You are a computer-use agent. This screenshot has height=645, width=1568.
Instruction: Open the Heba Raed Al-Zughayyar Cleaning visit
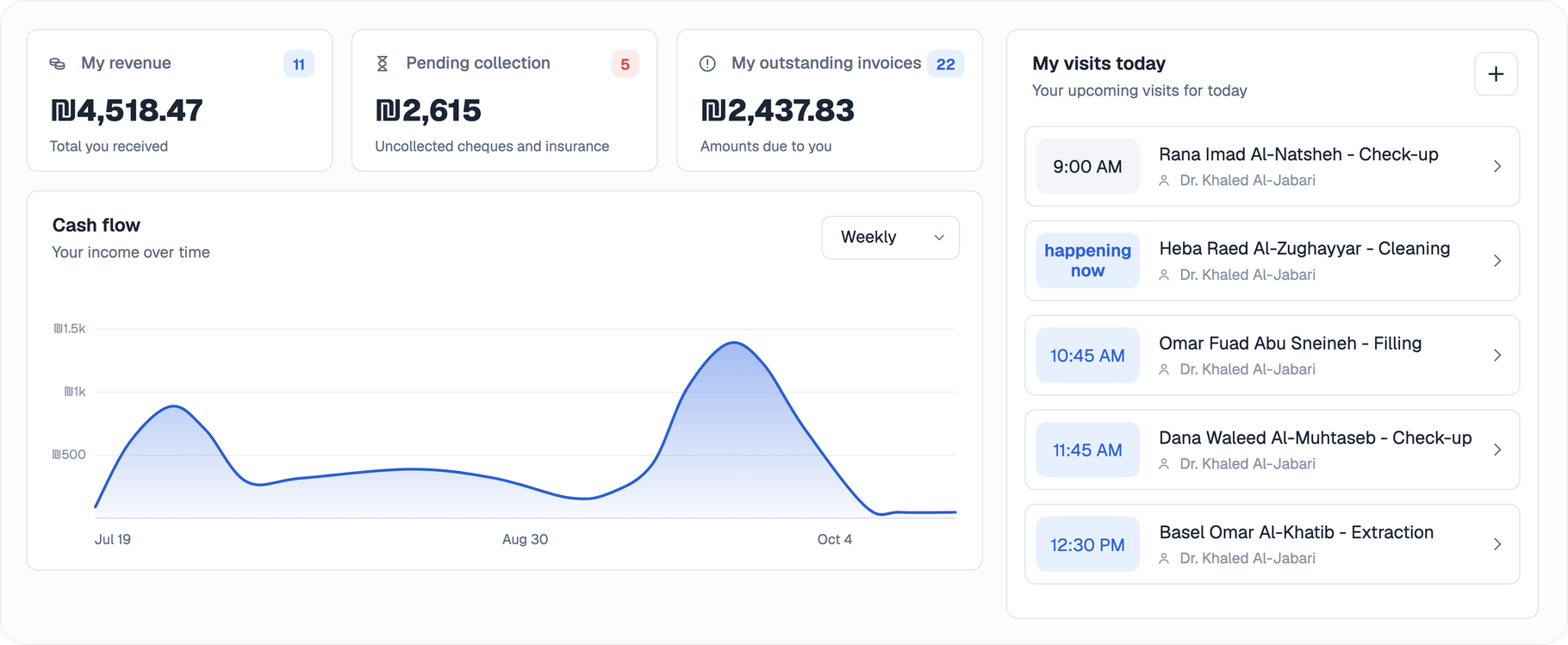point(1272,261)
